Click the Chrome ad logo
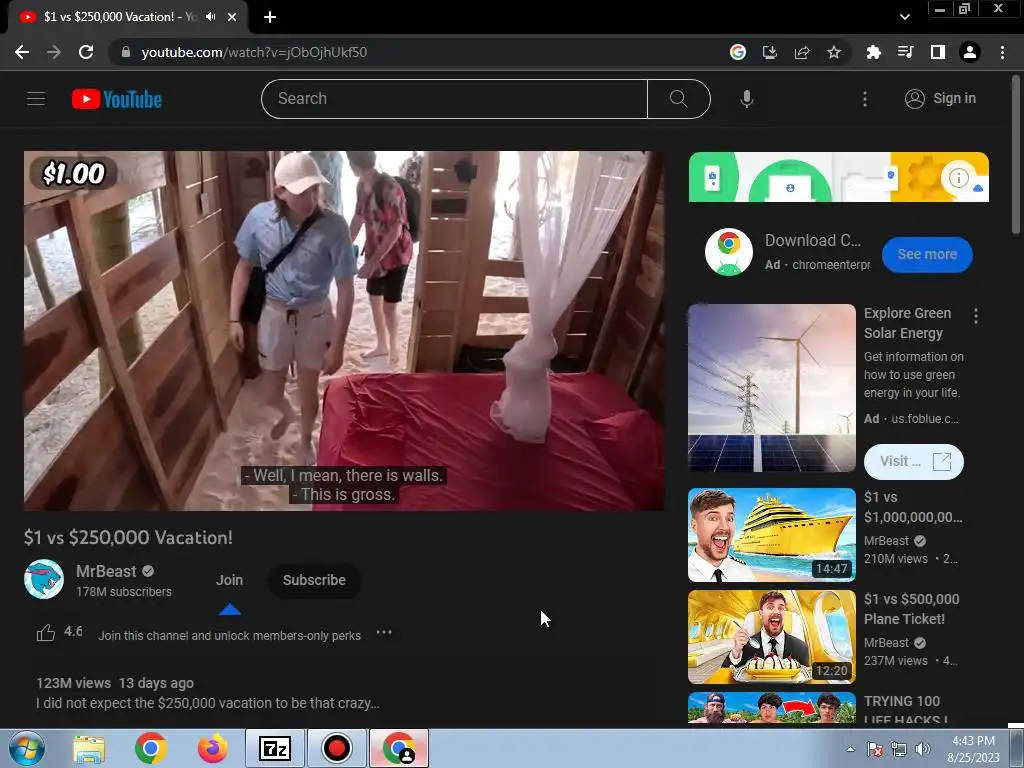This screenshot has height=768, width=1024. (729, 252)
